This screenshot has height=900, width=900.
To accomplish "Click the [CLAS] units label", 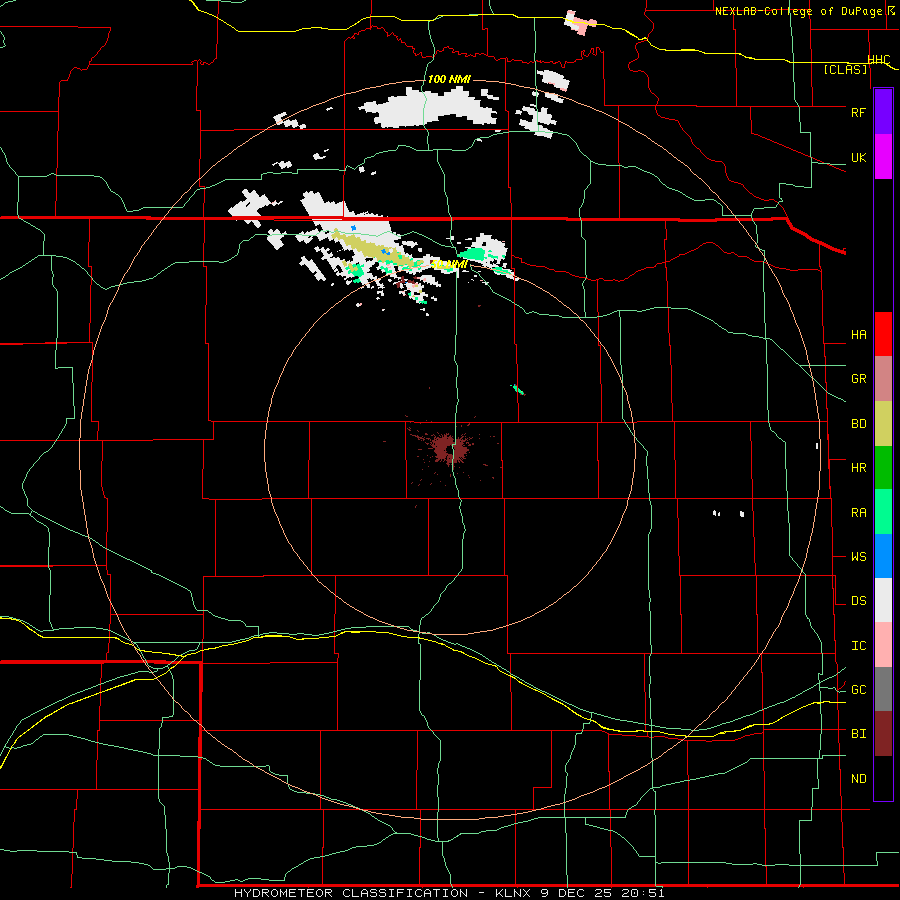I will coord(845,69).
